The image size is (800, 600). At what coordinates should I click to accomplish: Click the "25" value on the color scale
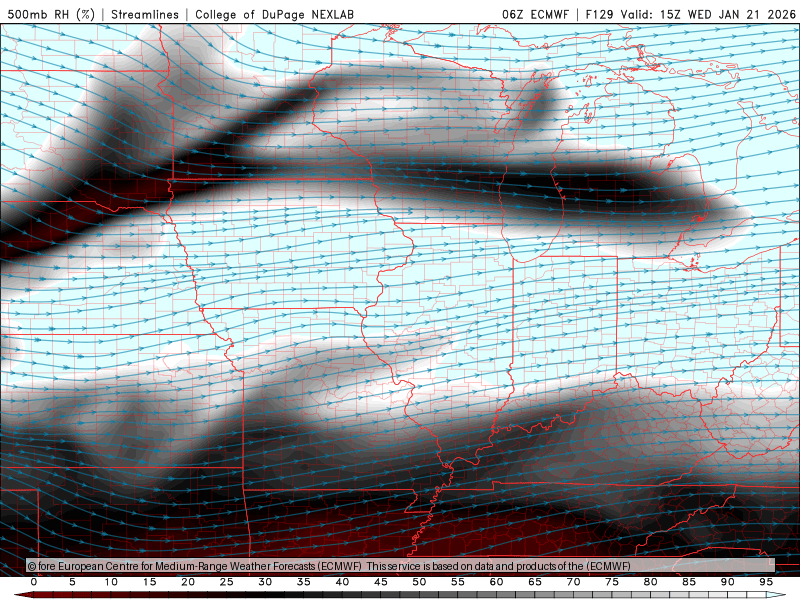coord(227,582)
